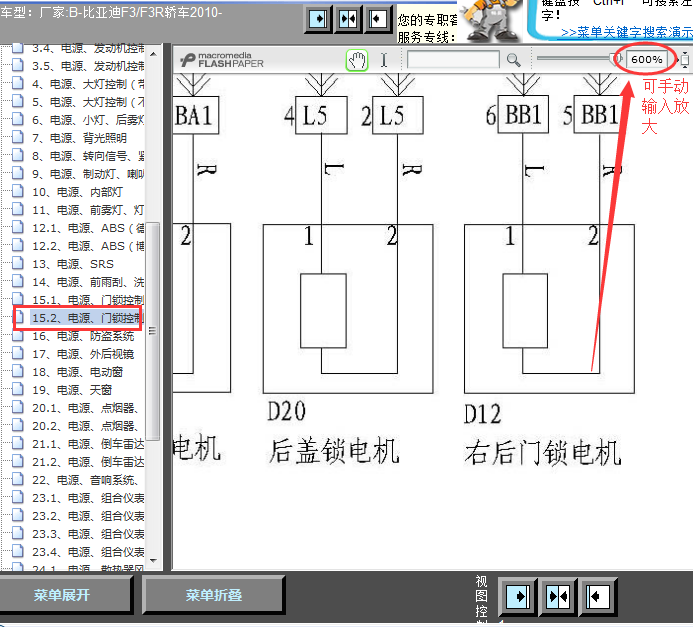Screen dimensions: 693x627
Task: Open tree item 12.2、电源、ABS
Action: (88, 246)
